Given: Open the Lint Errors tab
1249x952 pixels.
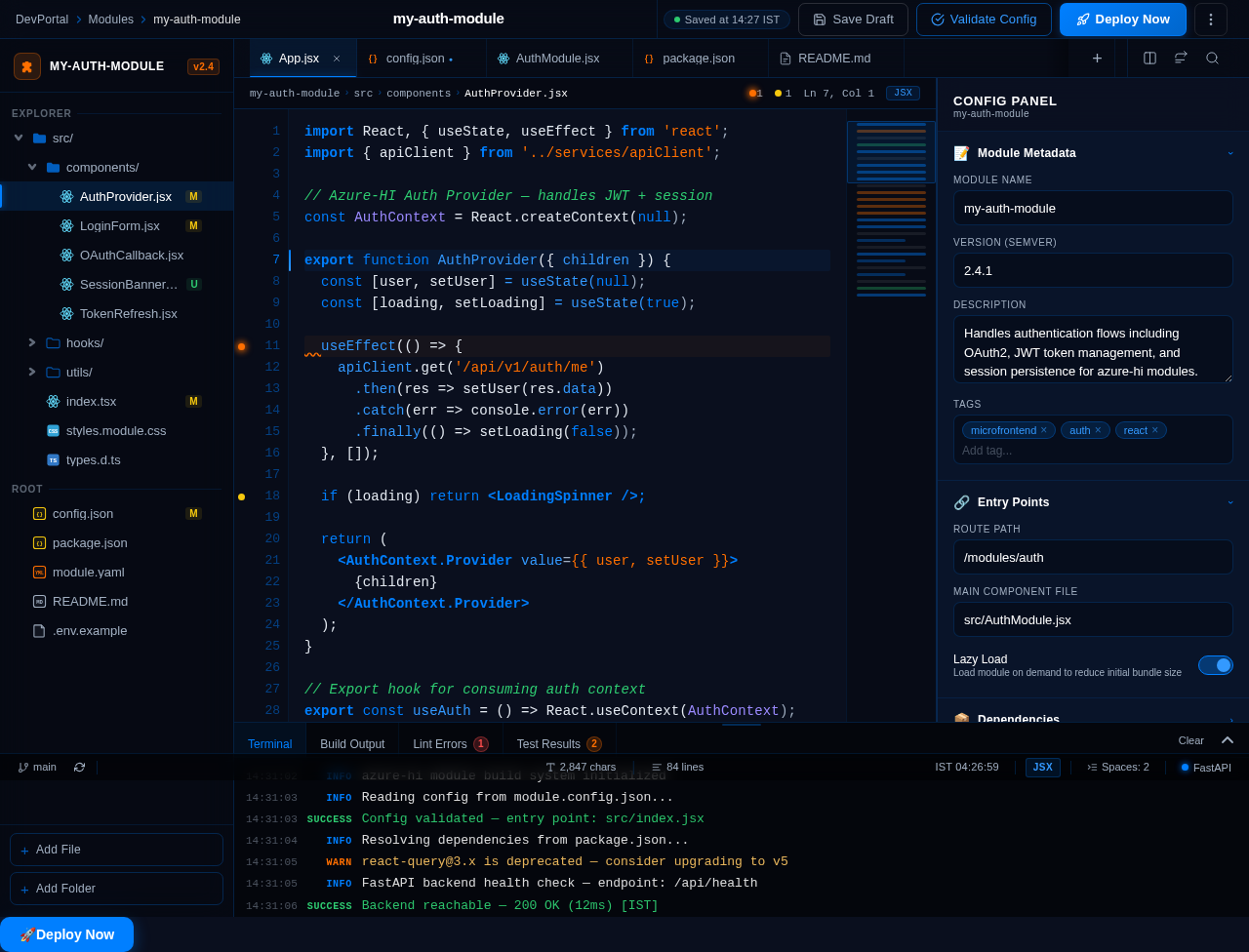Looking at the screenshot, I should (450, 744).
